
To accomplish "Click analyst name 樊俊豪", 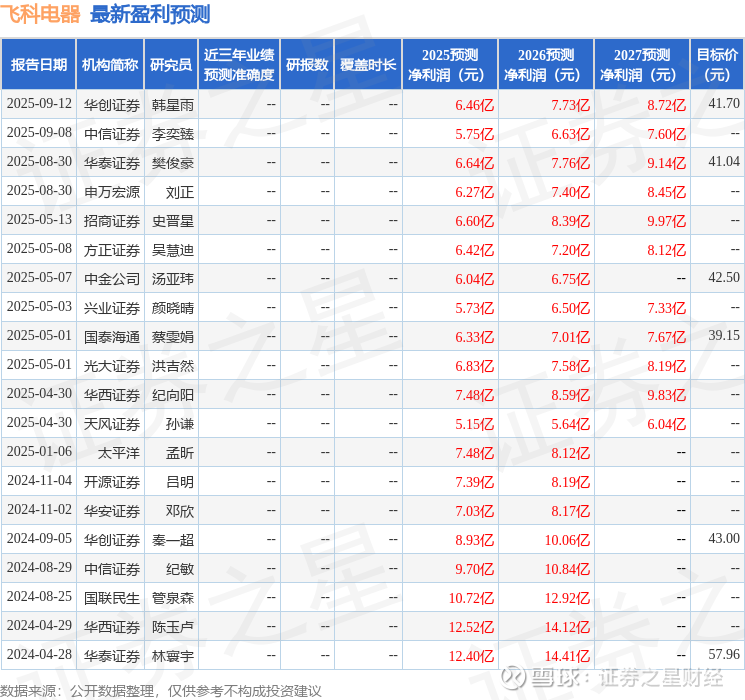I will (172, 163).
